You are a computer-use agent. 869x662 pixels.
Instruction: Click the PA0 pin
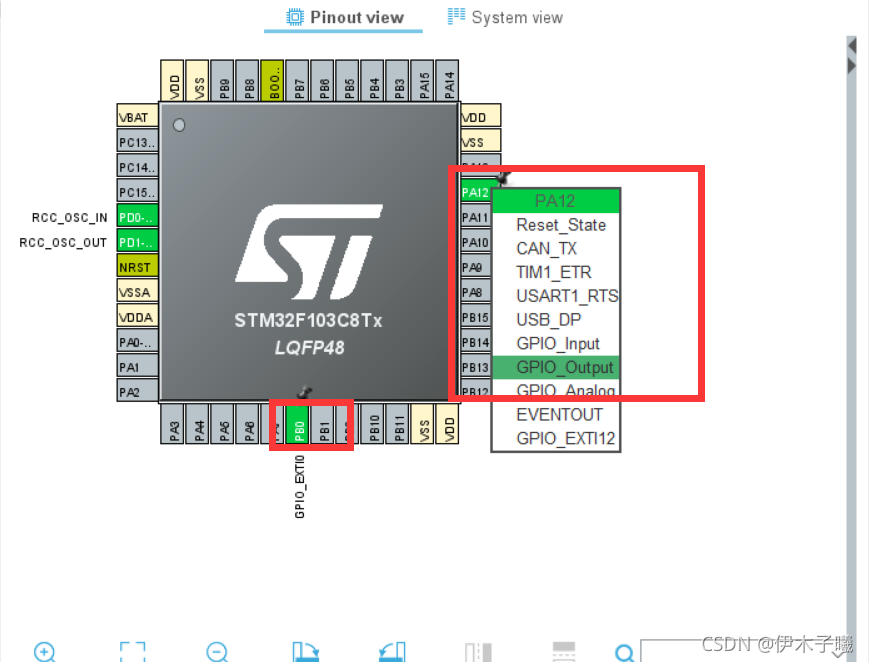coord(137,342)
